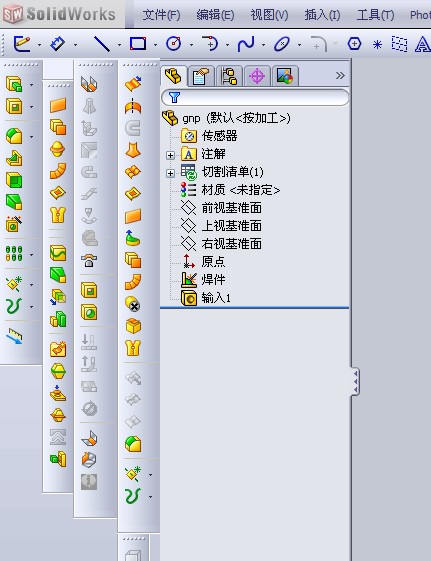Screen dimensions: 431x561
Task: Select the Ellipse sketch tool
Action: [282, 44]
